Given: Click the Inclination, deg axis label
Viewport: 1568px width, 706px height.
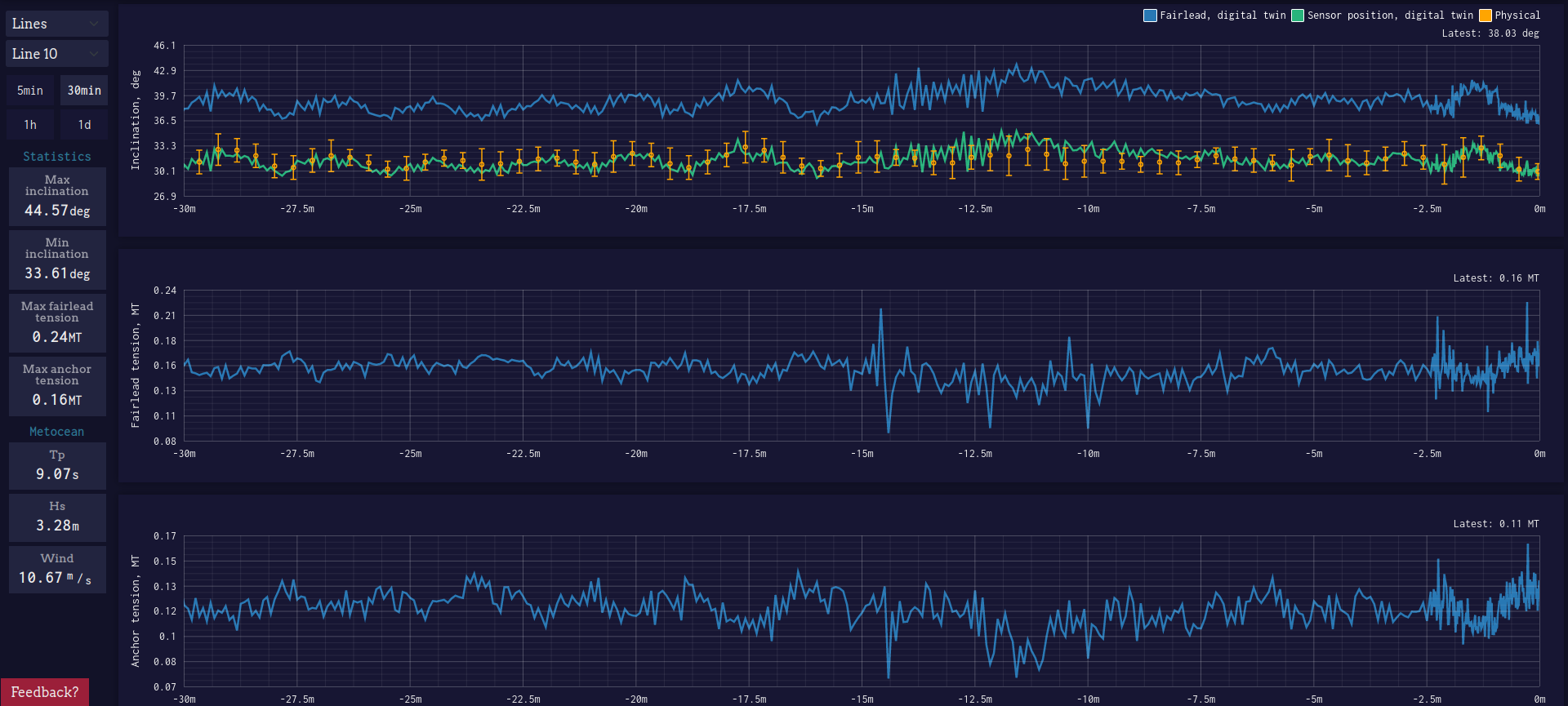Looking at the screenshot, I should 136,120.
